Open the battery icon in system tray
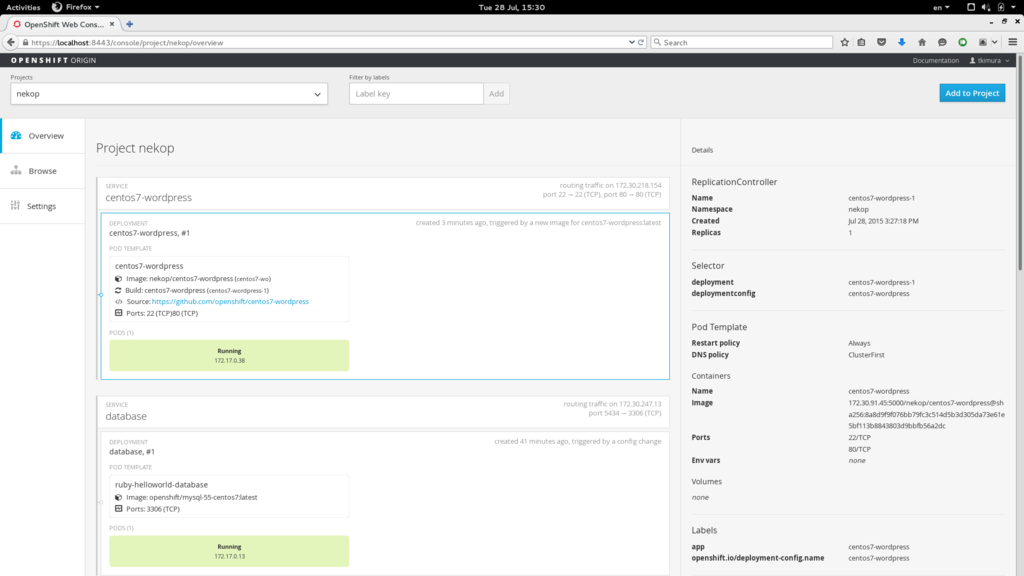The image size is (1024, 576). [1000, 7]
